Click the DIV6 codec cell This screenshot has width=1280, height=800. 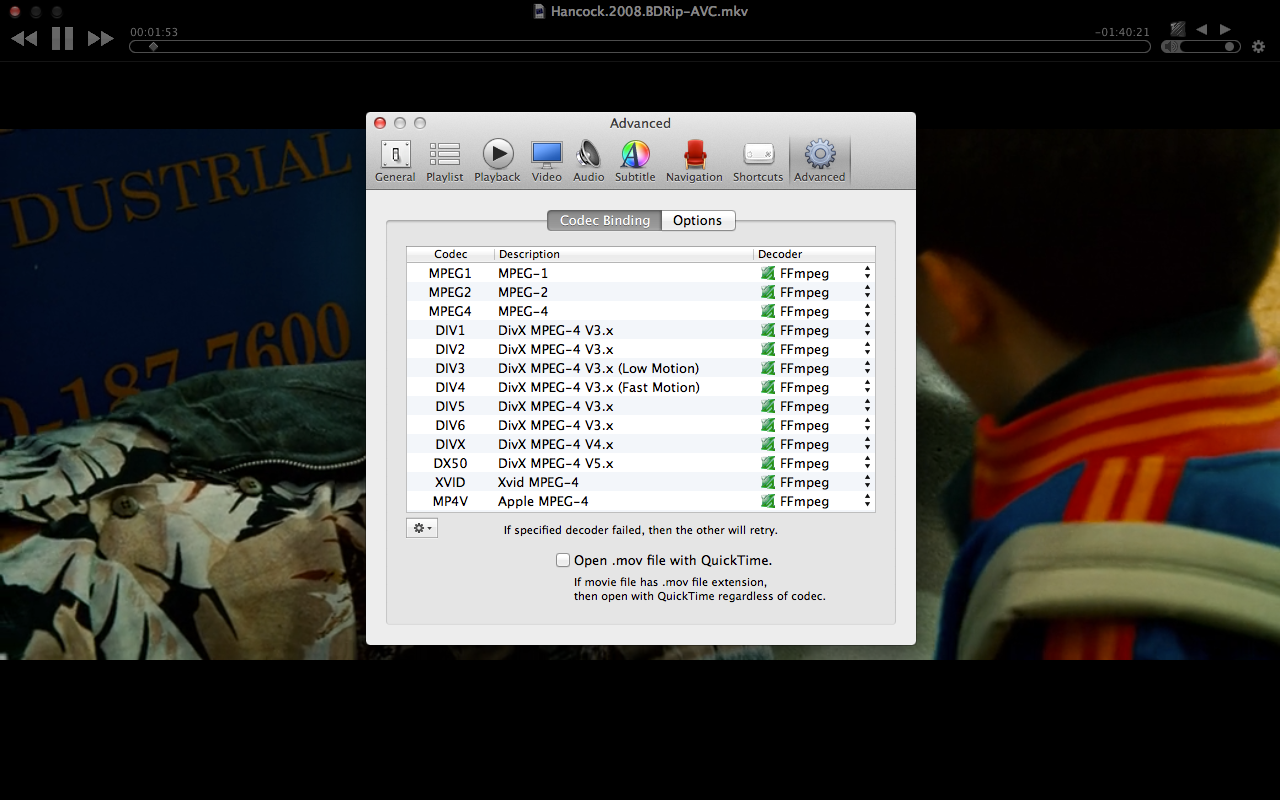tap(450, 425)
